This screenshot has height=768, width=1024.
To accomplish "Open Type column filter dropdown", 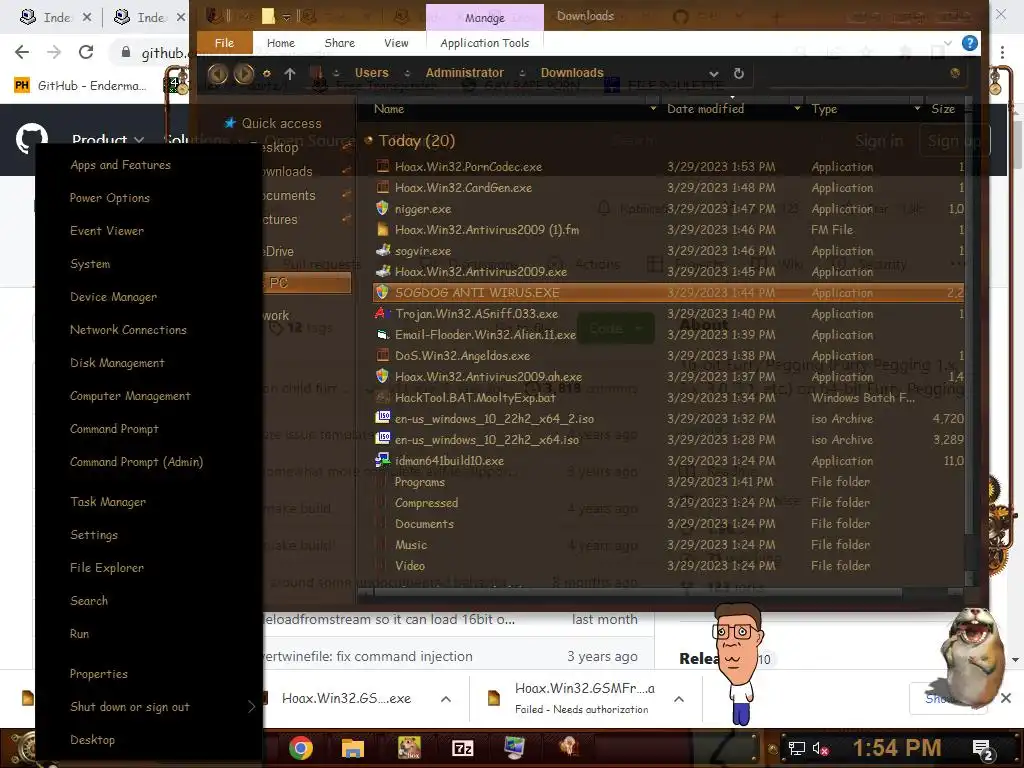I will 917,108.
